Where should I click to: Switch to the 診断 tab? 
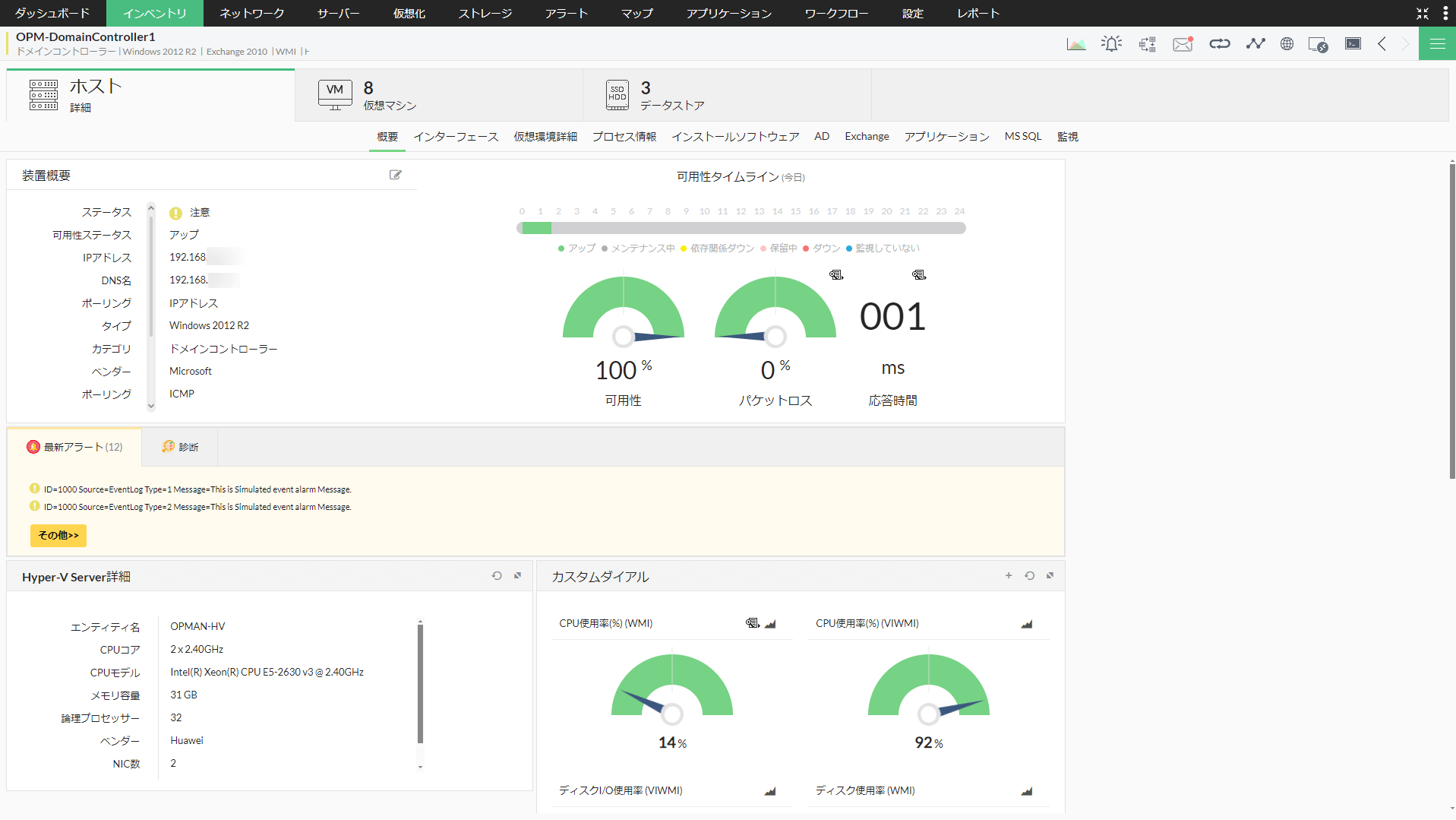[x=180, y=447]
